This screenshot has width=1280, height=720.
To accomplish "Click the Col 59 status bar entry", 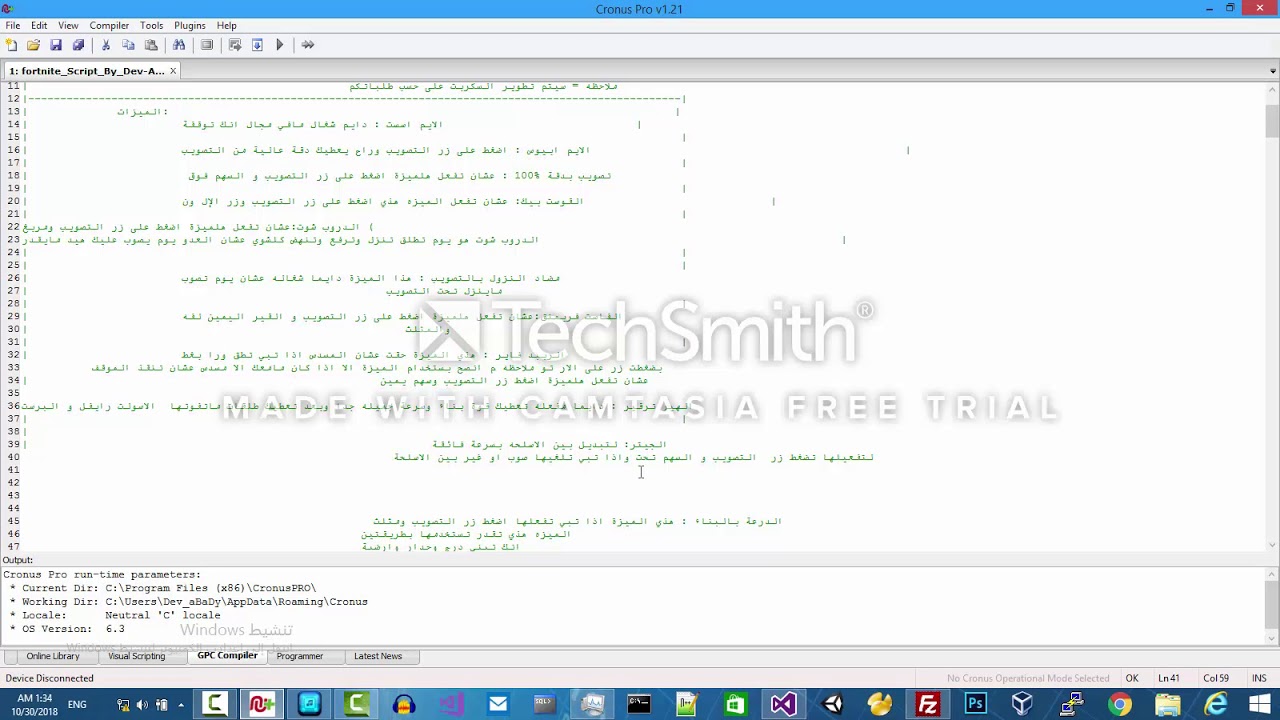I will [x=1216, y=678].
